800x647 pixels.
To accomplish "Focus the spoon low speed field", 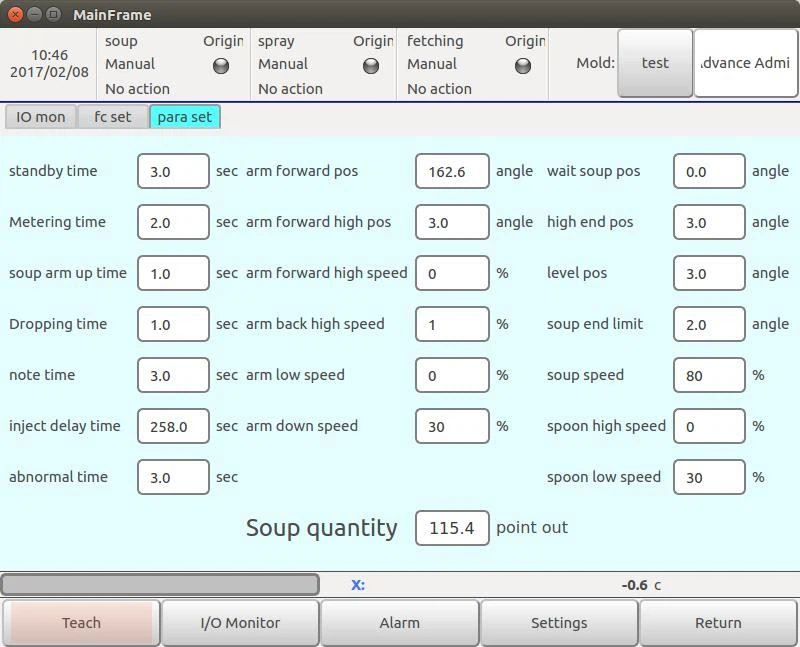I will [709, 478].
